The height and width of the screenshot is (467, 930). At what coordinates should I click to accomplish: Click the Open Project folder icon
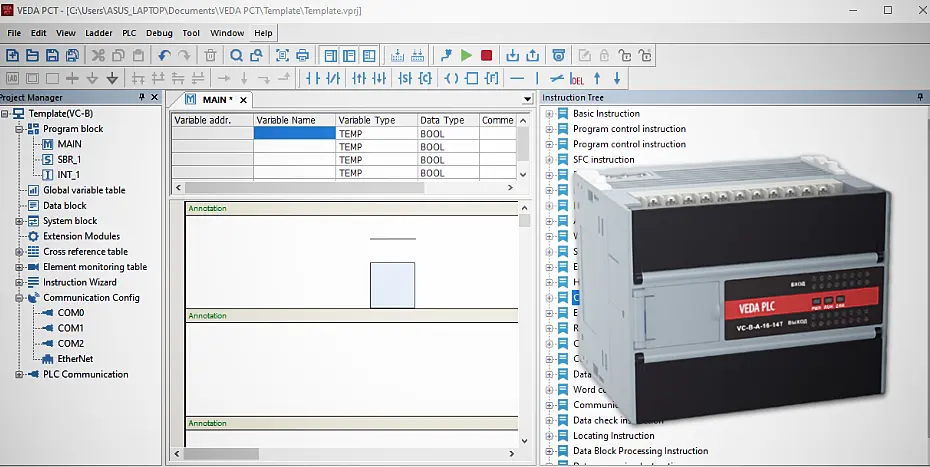tap(33, 56)
